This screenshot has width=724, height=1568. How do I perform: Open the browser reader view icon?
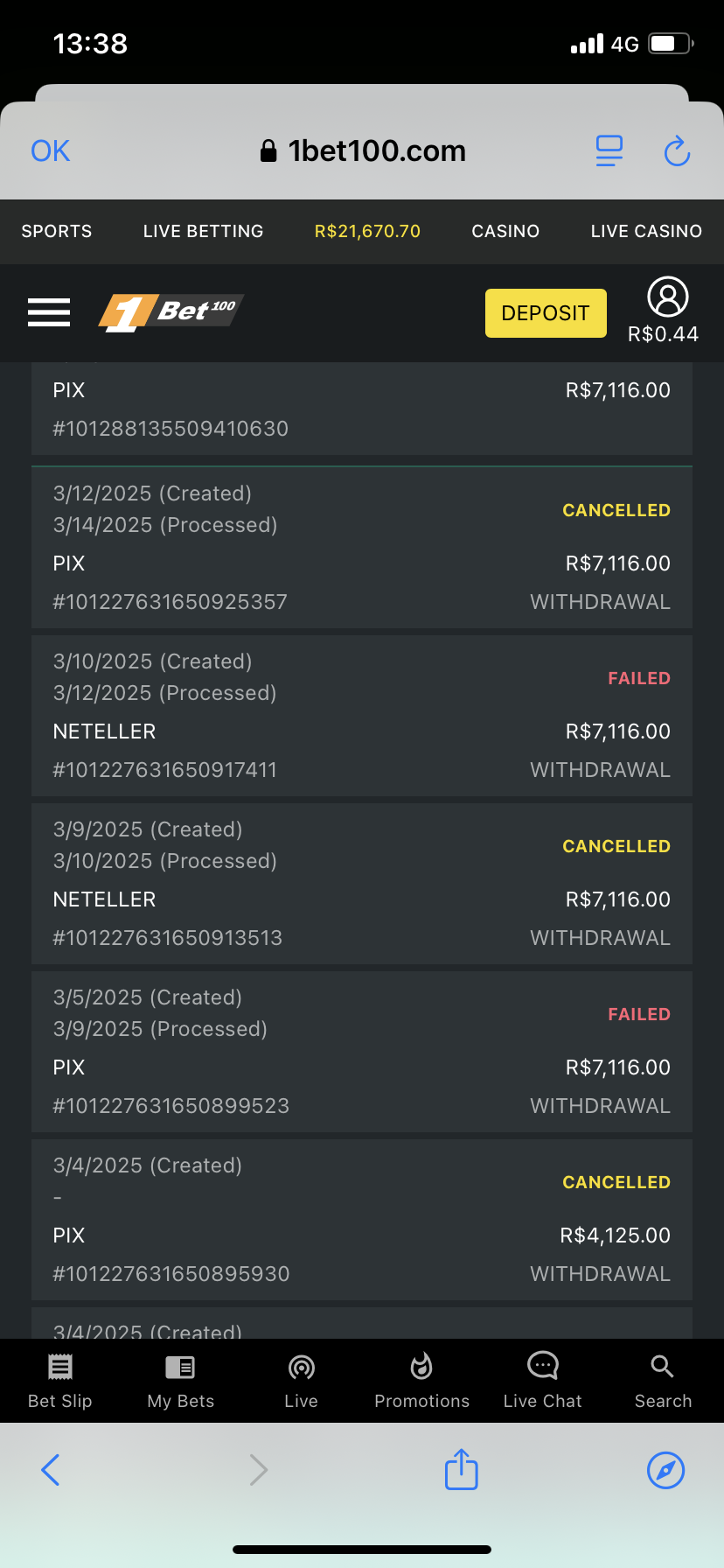tap(609, 151)
